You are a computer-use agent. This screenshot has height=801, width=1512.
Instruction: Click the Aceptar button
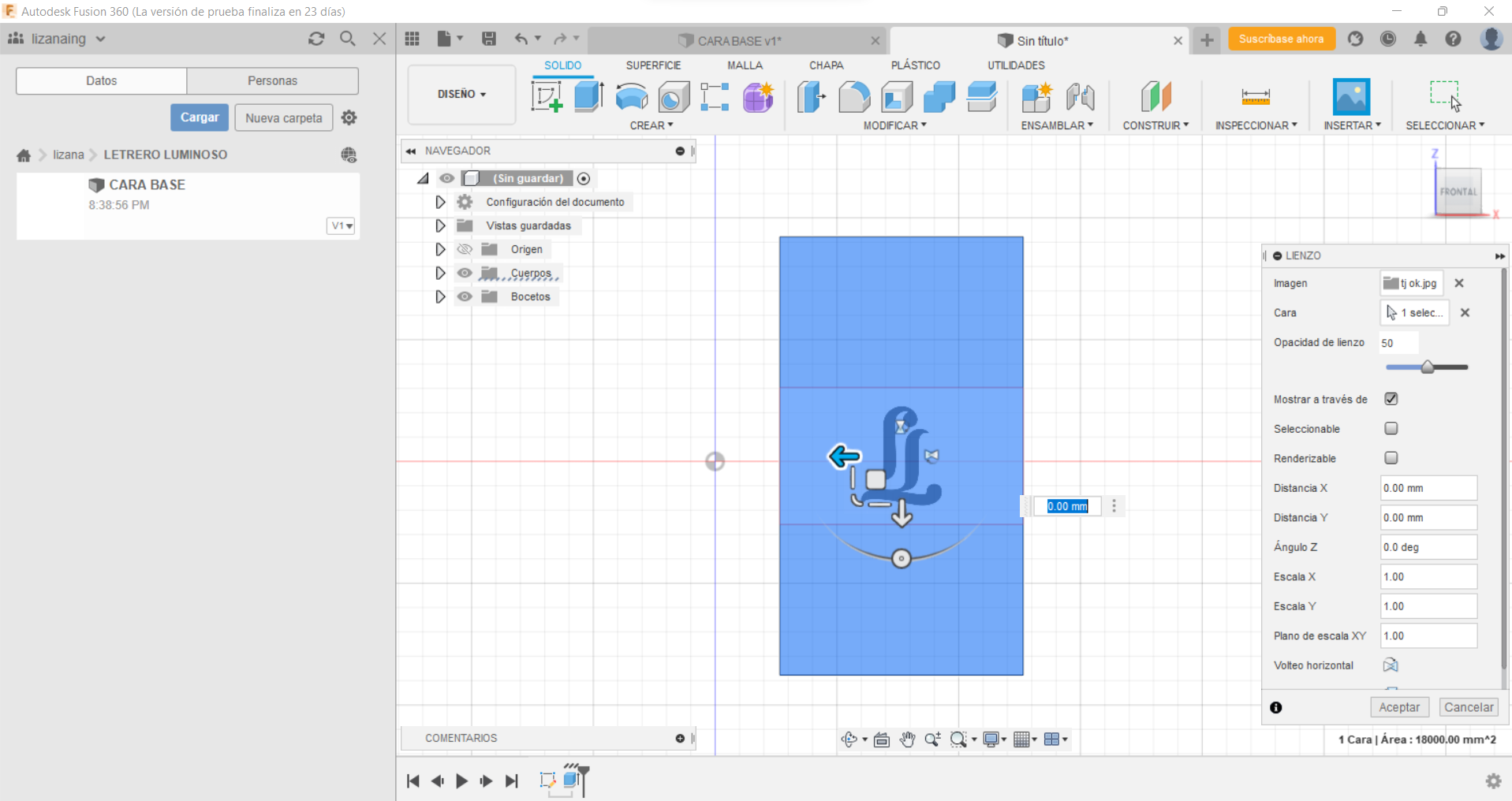1398,707
